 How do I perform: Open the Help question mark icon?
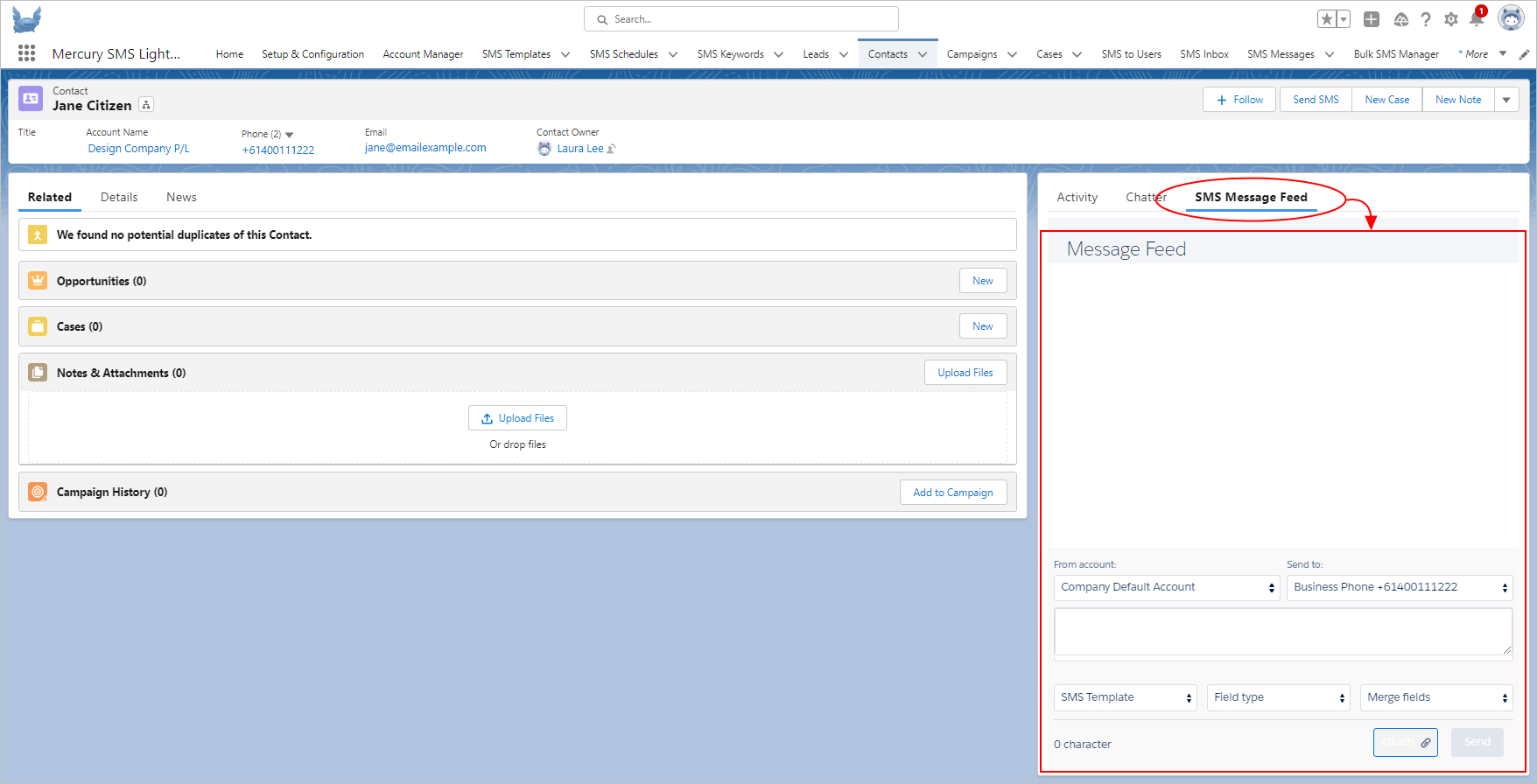point(1426,19)
